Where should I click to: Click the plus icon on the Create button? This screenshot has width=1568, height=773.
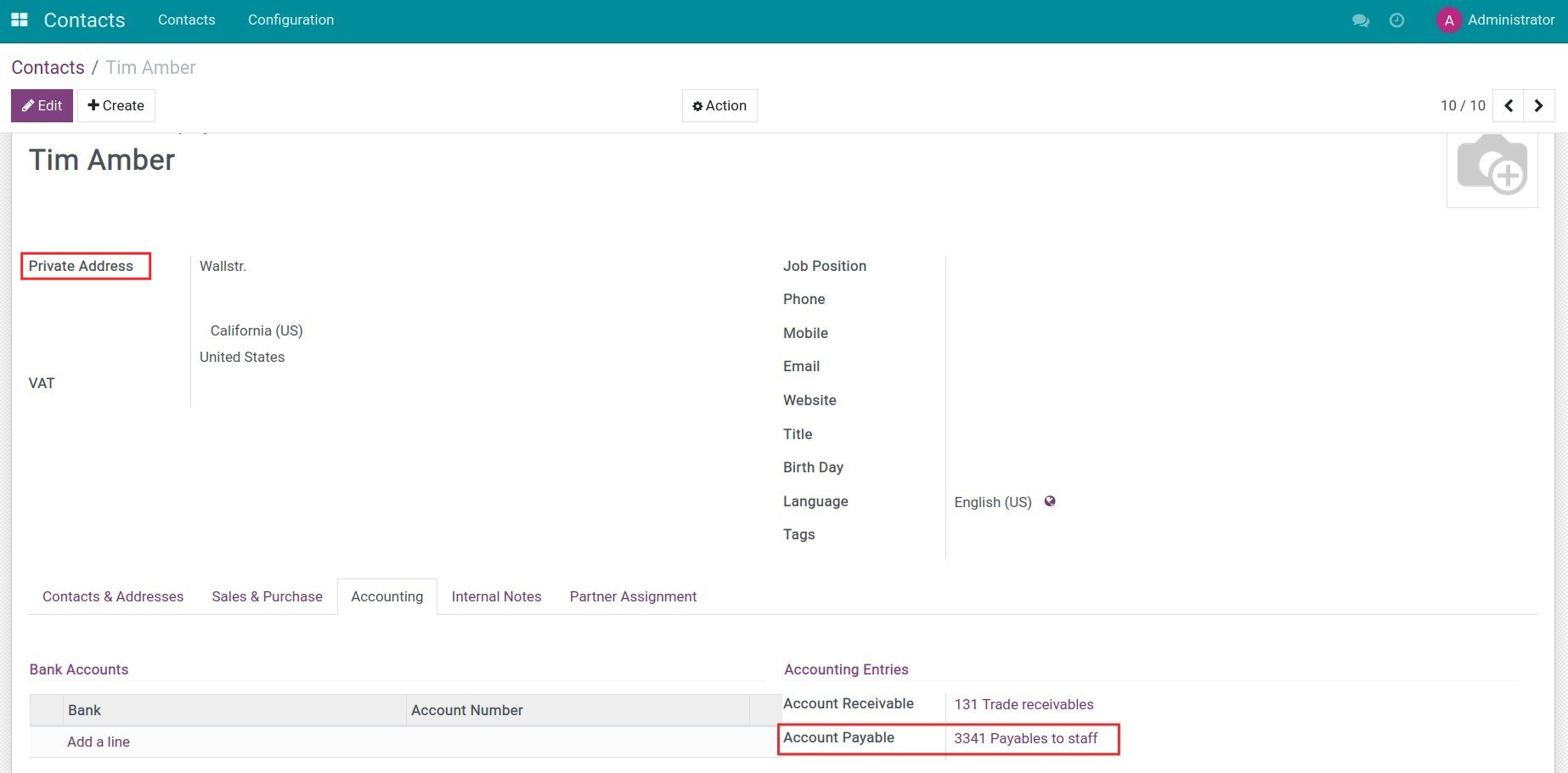tap(93, 104)
